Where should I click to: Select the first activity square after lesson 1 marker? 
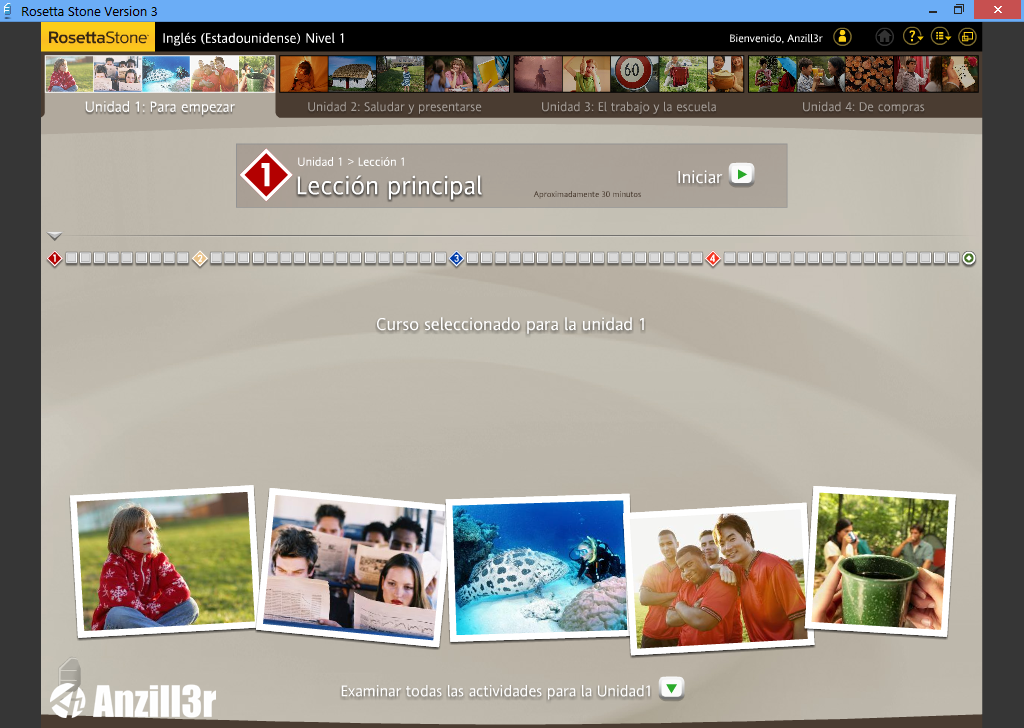tap(71, 259)
